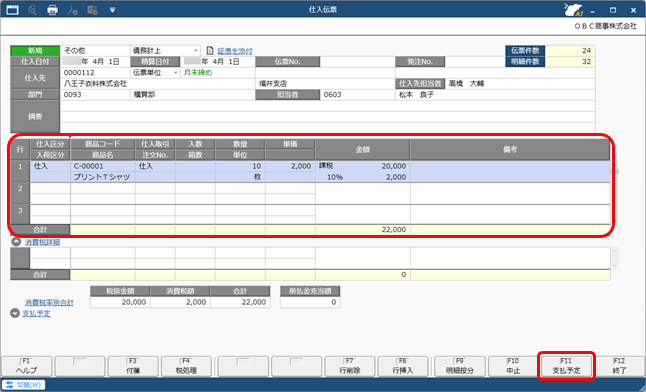The image size is (646, 392).
Task: Expand the 支払予定 section arrow
Action: [15, 313]
